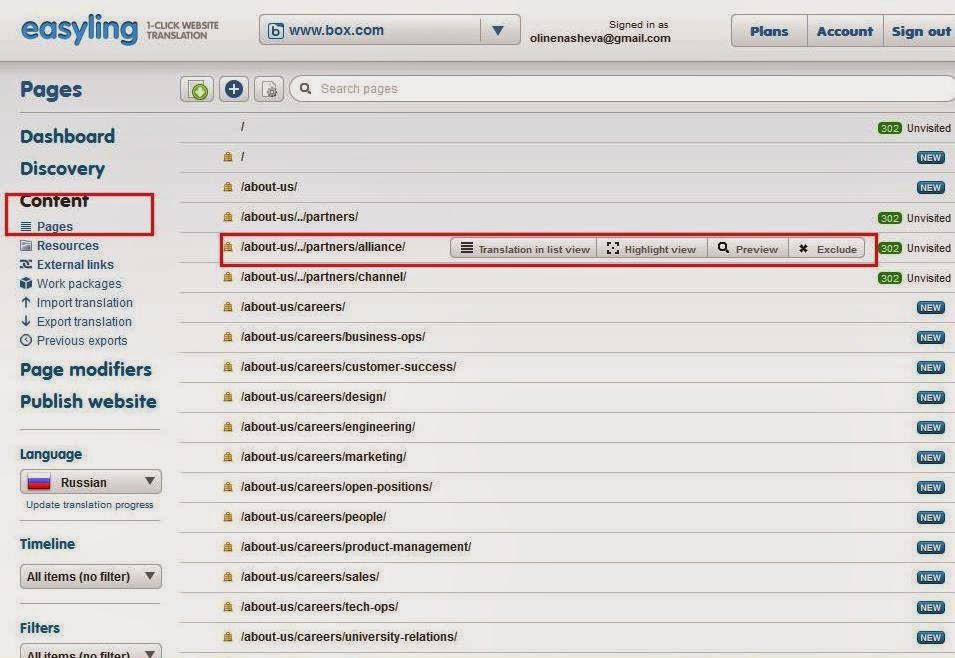The height and width of the screenshot is (658, 955).
Task: Open Previous exports link
Action: (82, 340)
